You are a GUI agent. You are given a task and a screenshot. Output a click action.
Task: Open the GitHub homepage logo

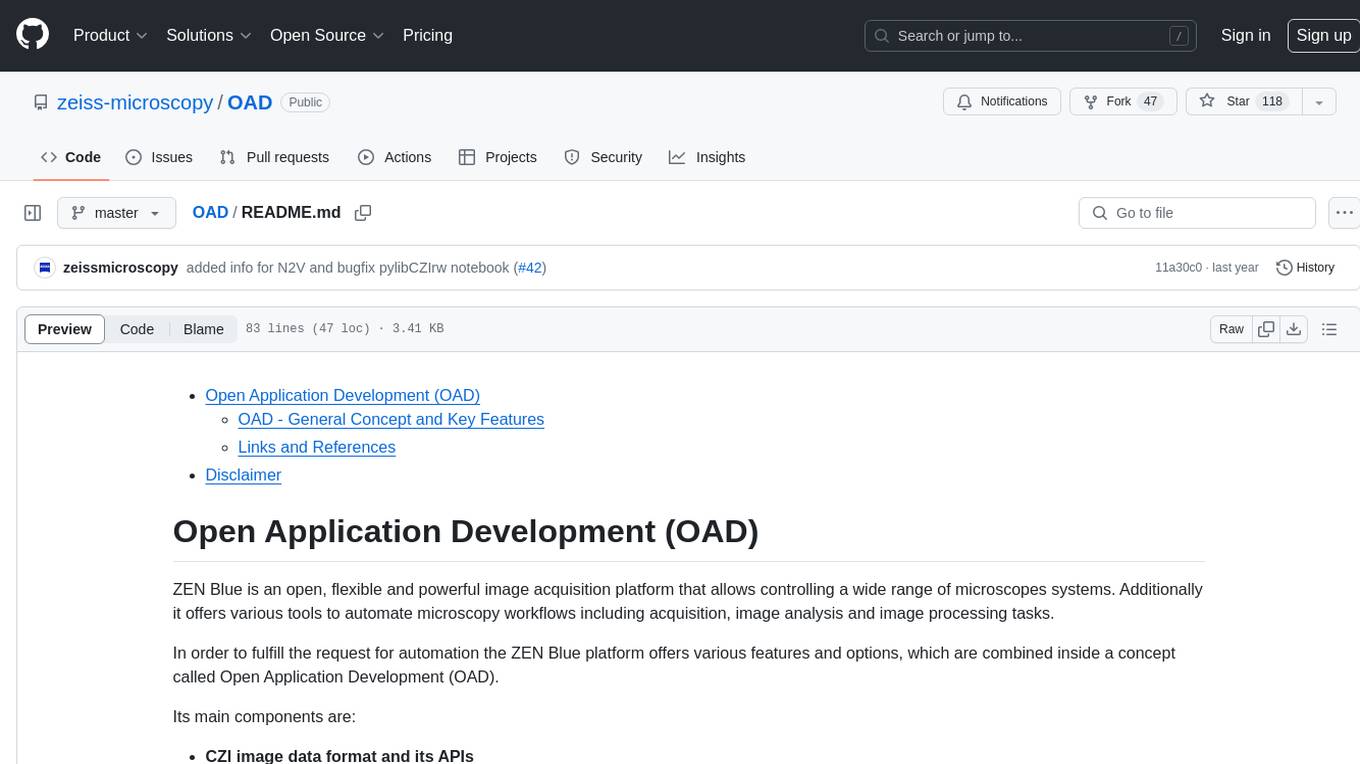click(x=32, y=35)
